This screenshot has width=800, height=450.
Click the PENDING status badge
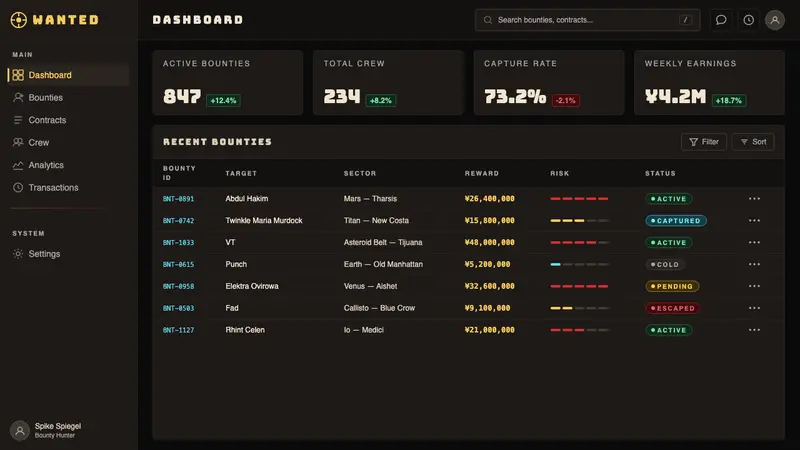(672, 286)
